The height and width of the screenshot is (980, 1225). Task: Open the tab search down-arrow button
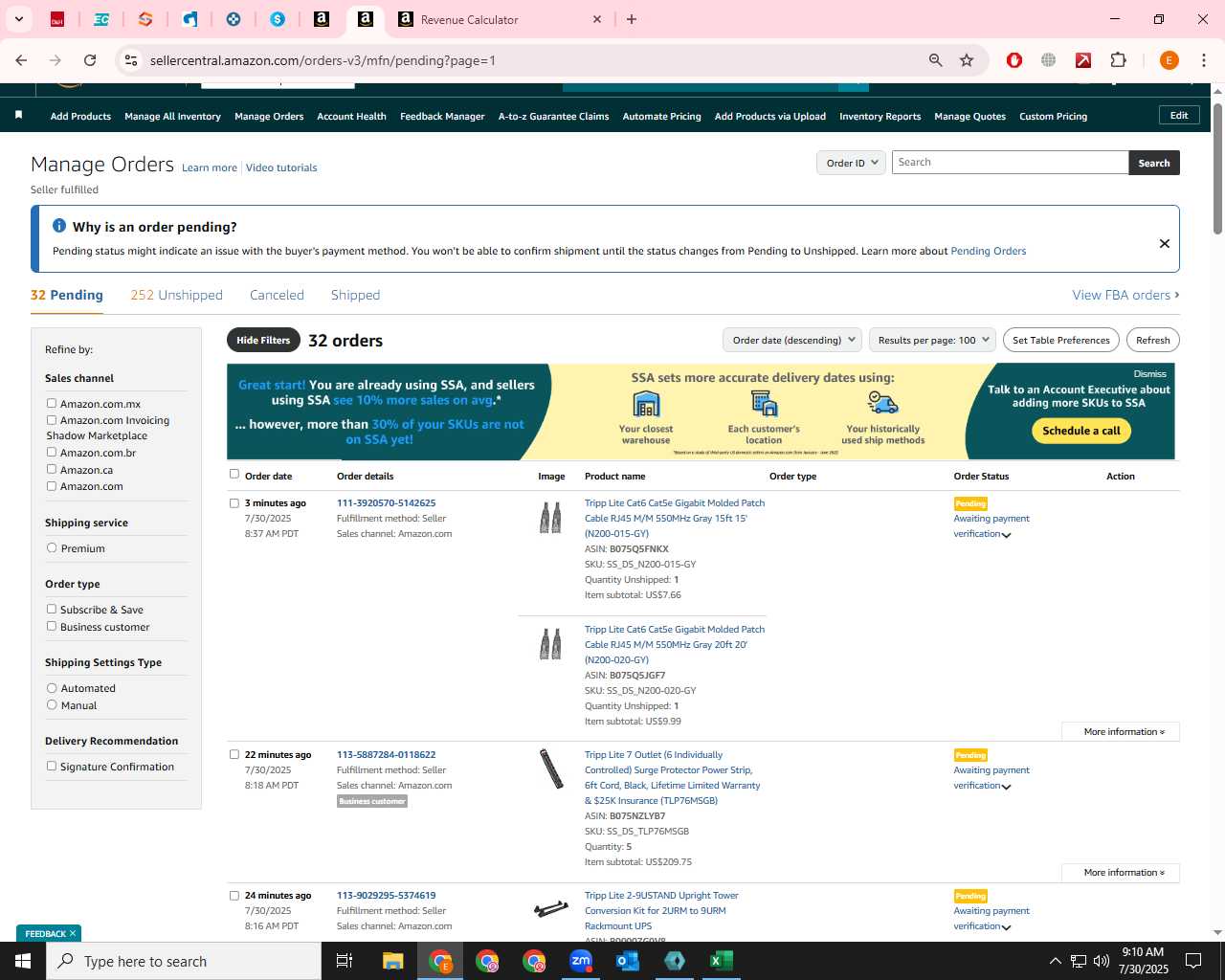pyautogui.click(x=18, y=19)
